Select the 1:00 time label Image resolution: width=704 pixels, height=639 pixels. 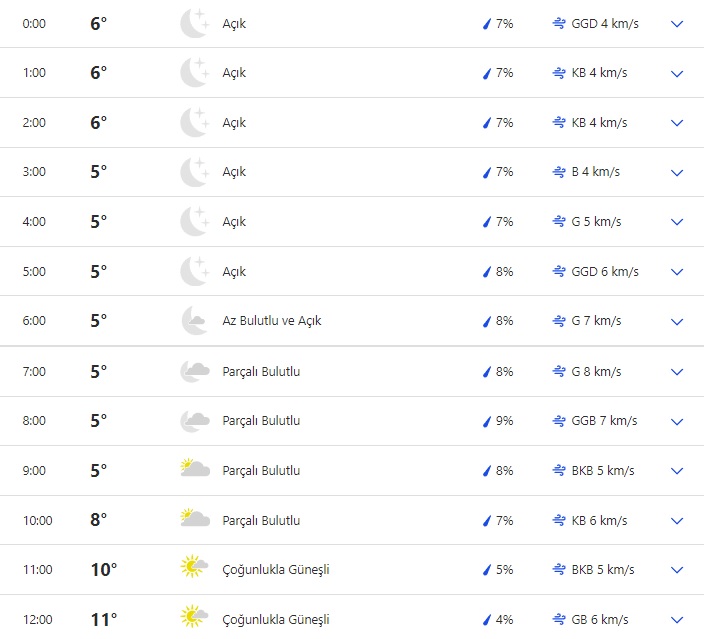coord(35,73)
